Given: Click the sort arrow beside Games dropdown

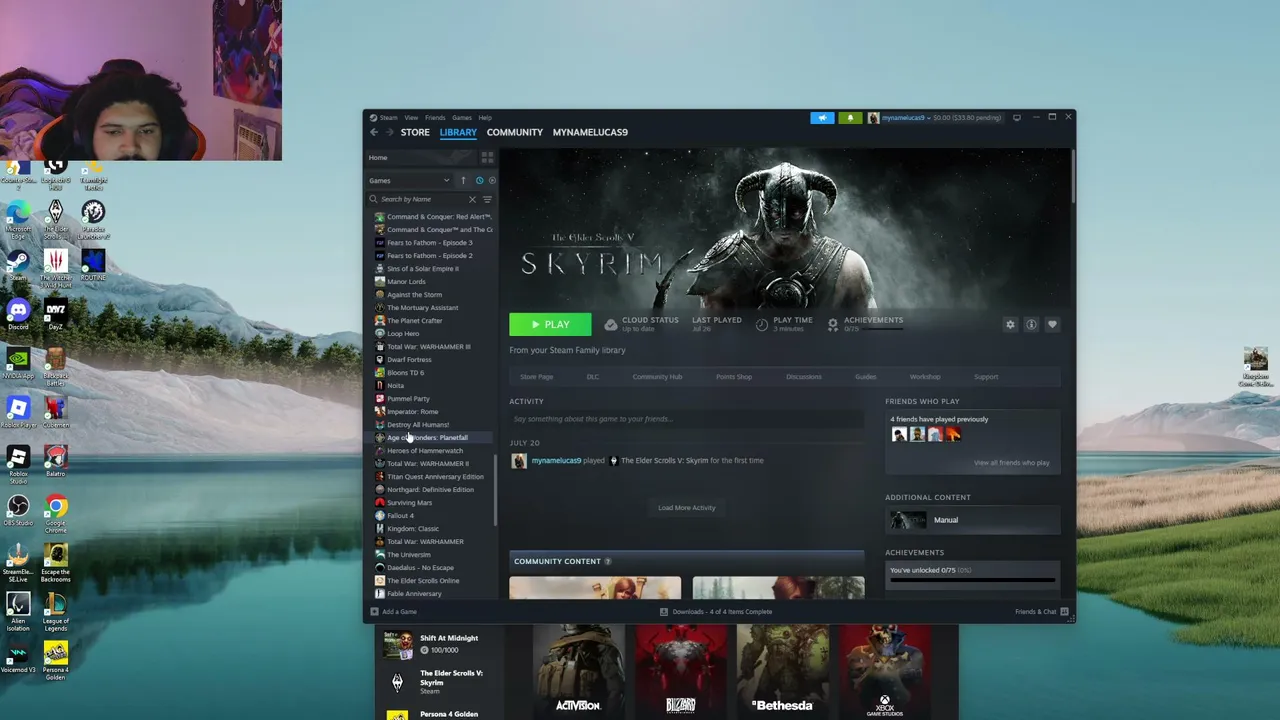Looking at the screenshot, I should click(x=463, y=181).
